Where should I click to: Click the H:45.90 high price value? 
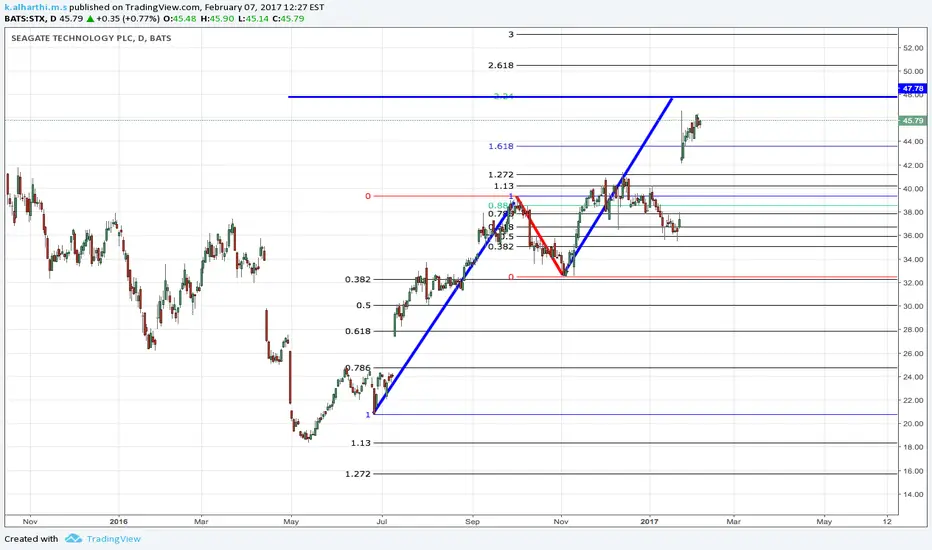tap(218, 18)
